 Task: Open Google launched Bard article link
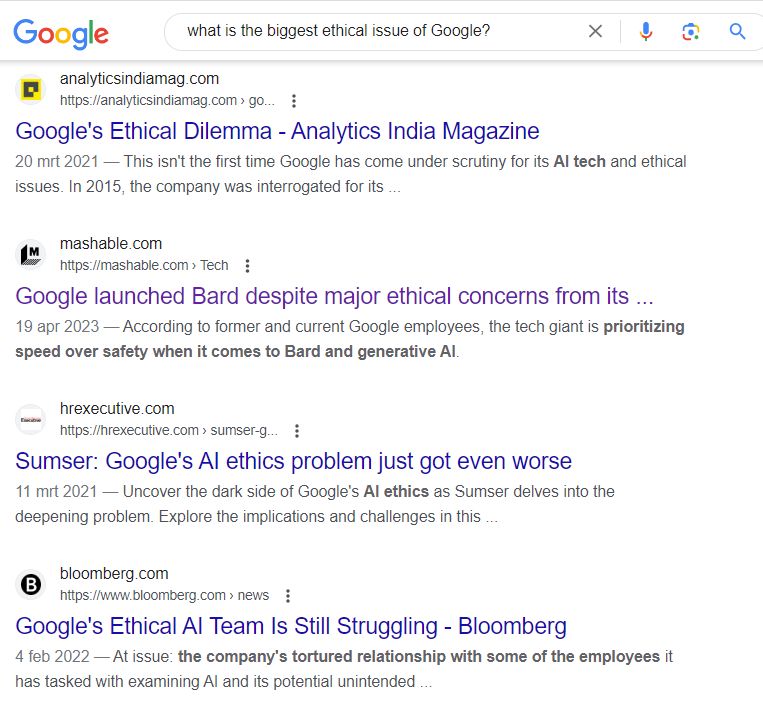[334, 296]
